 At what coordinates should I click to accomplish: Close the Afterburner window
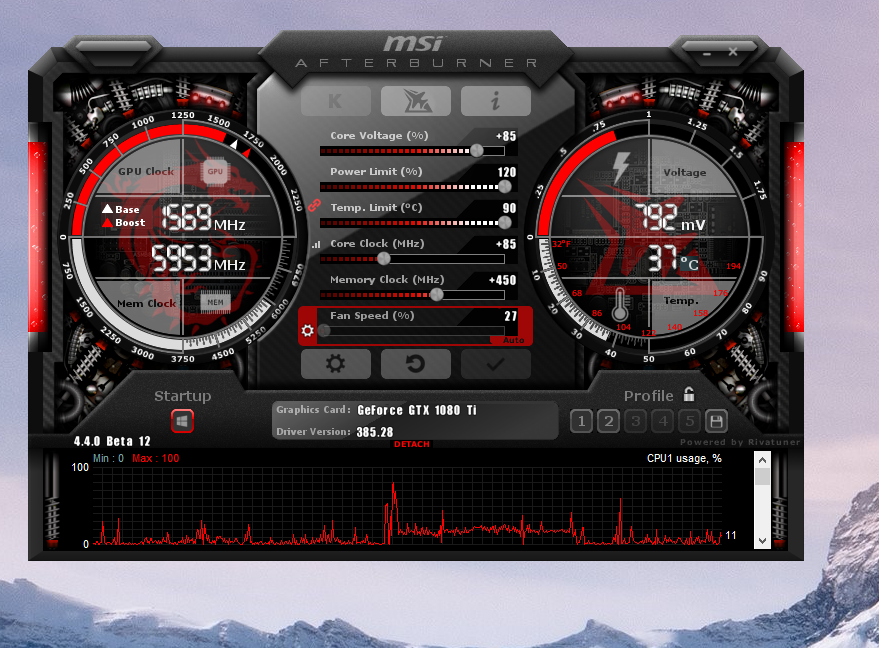733,52
